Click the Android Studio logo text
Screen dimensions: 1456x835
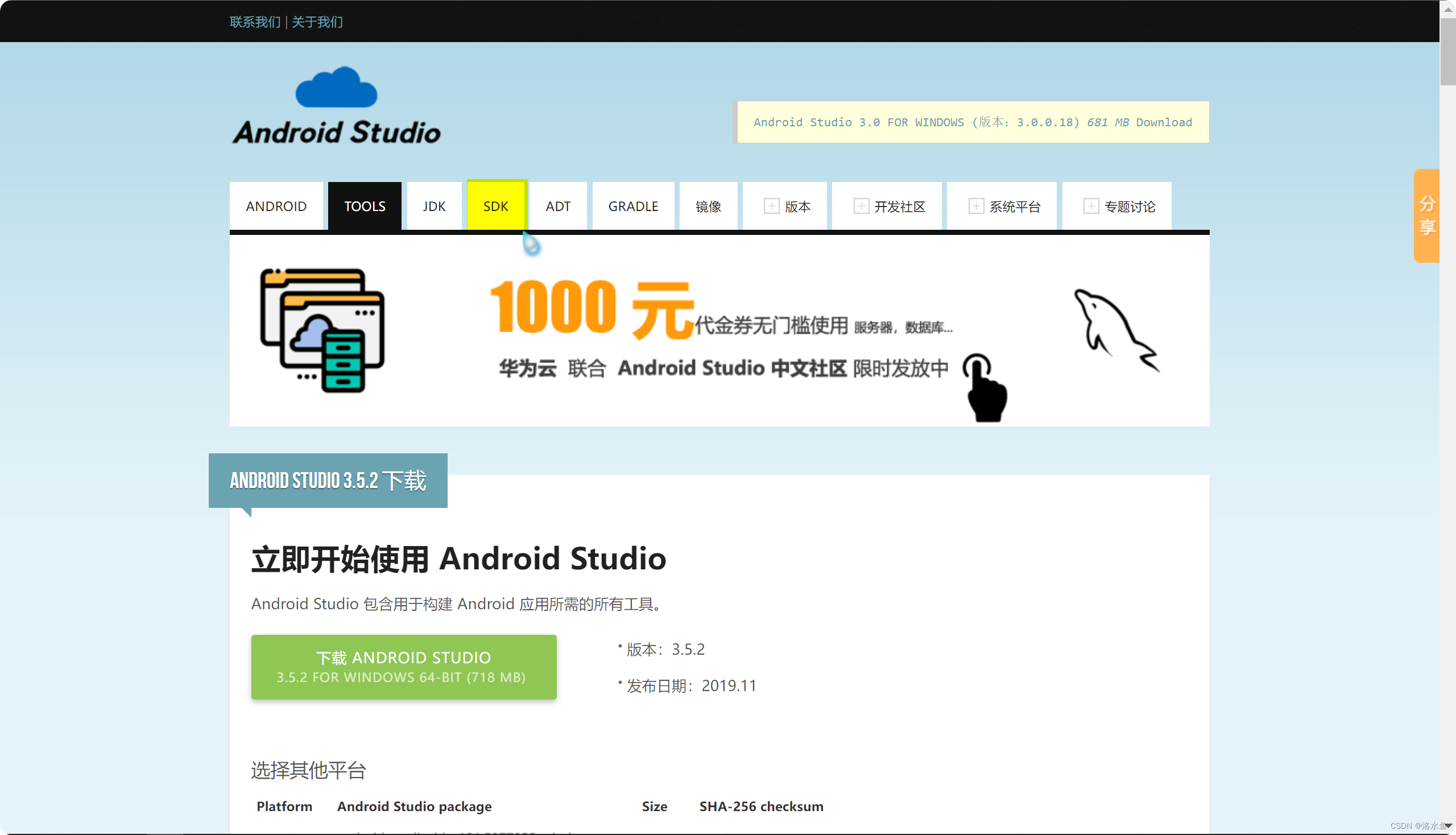click(337, 133)
